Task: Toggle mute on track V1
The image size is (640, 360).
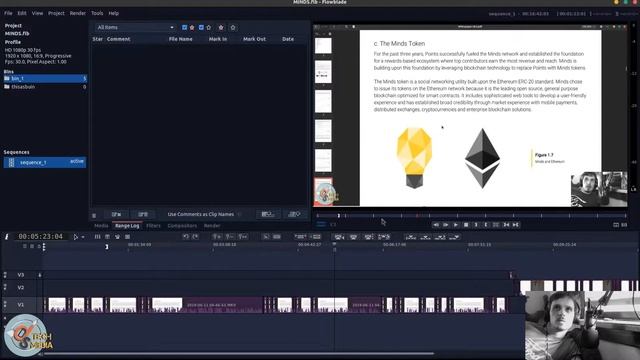Action: (5, 304)
